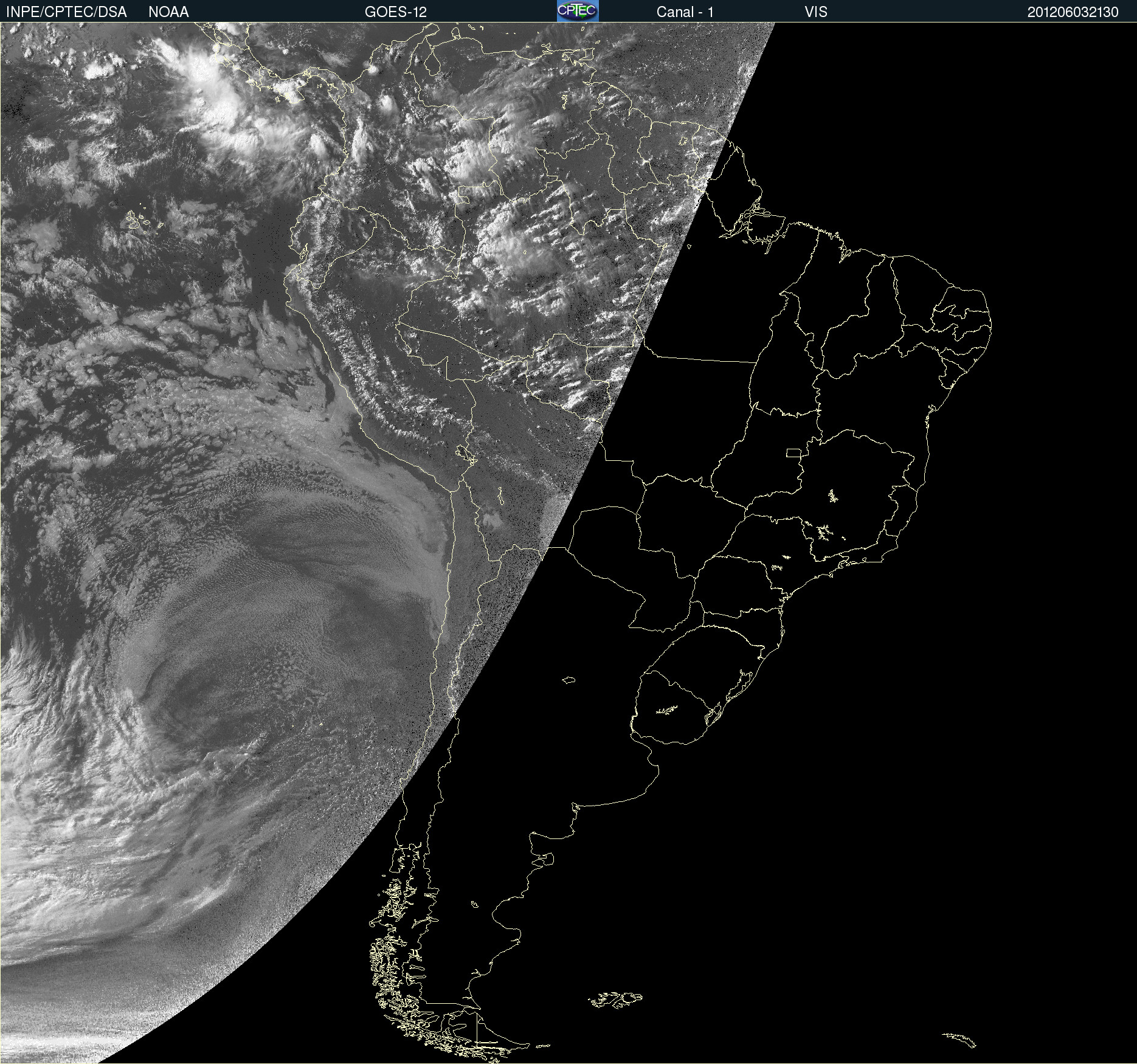This screenshot has width=1137, height=1064.
Task: Click the 201206032130 timestamp
Action: click(x=1073, y=12)
